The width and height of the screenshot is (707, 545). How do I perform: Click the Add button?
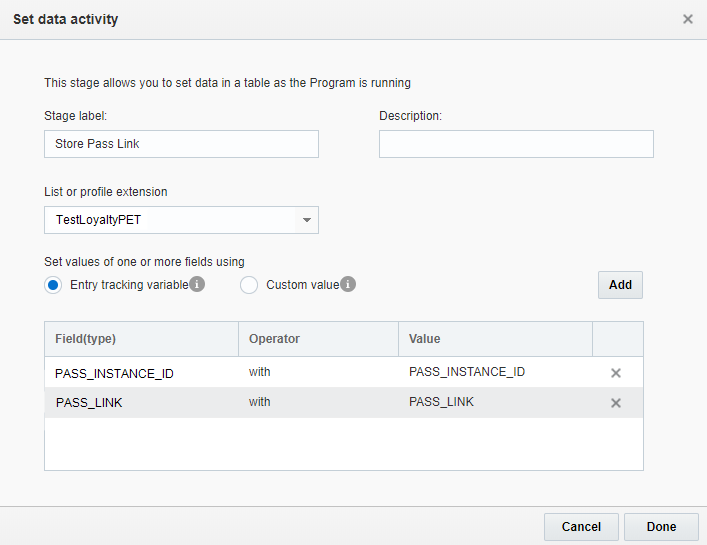(620, 285)
